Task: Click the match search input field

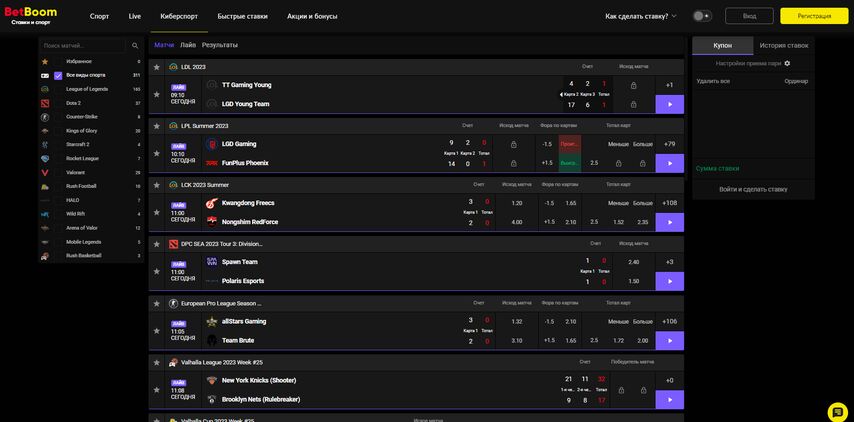Action: click(84, 46)
